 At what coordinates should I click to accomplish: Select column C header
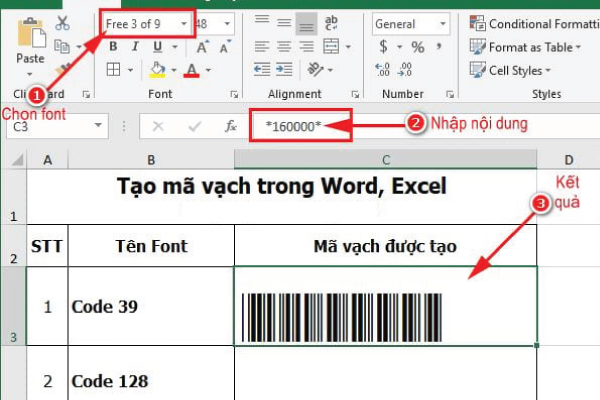click(386, 160)
